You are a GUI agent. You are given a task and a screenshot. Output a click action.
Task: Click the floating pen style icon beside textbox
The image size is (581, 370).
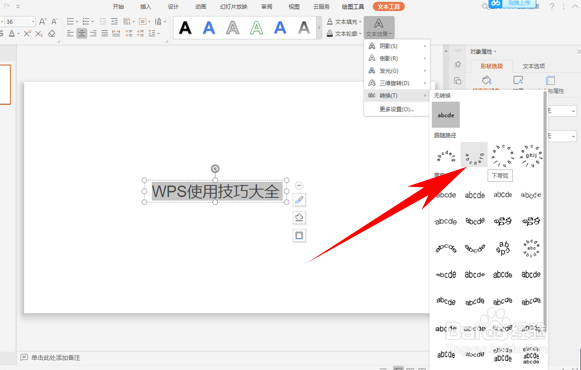coord(299,200)
